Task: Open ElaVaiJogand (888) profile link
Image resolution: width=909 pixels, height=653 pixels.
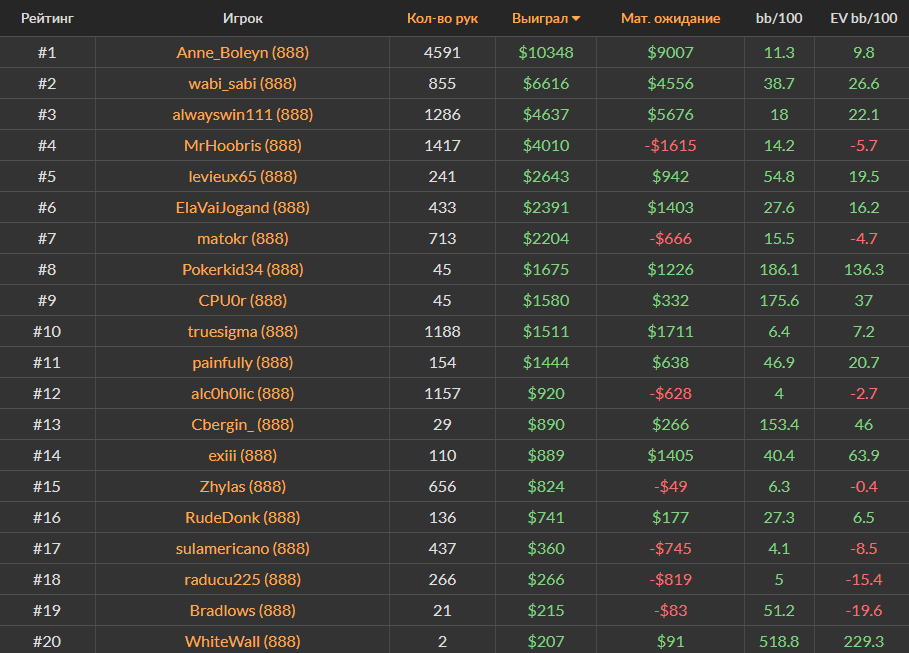Action: [x=243, y=208]
